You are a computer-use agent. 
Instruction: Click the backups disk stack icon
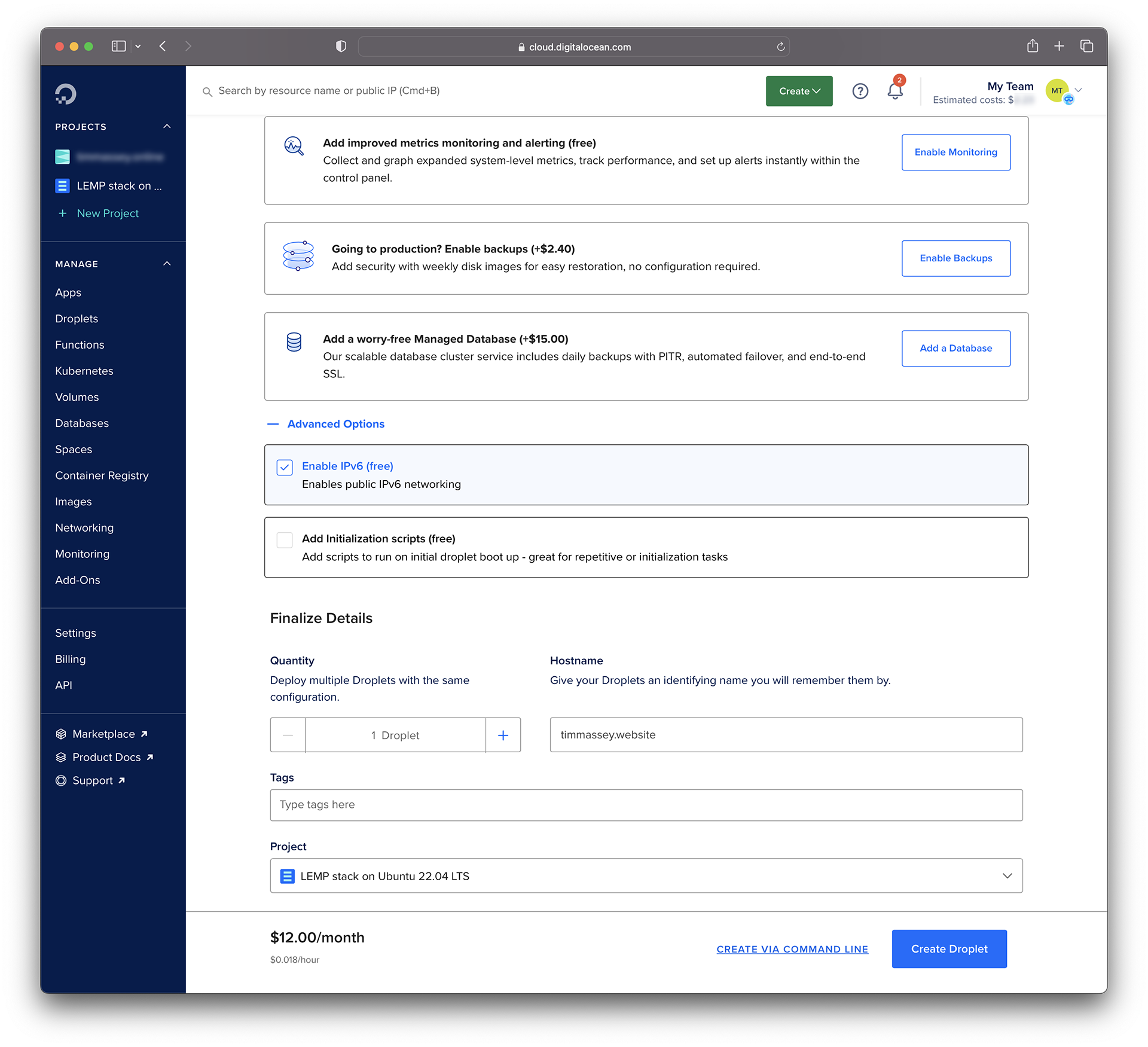(x=298, y=256)
